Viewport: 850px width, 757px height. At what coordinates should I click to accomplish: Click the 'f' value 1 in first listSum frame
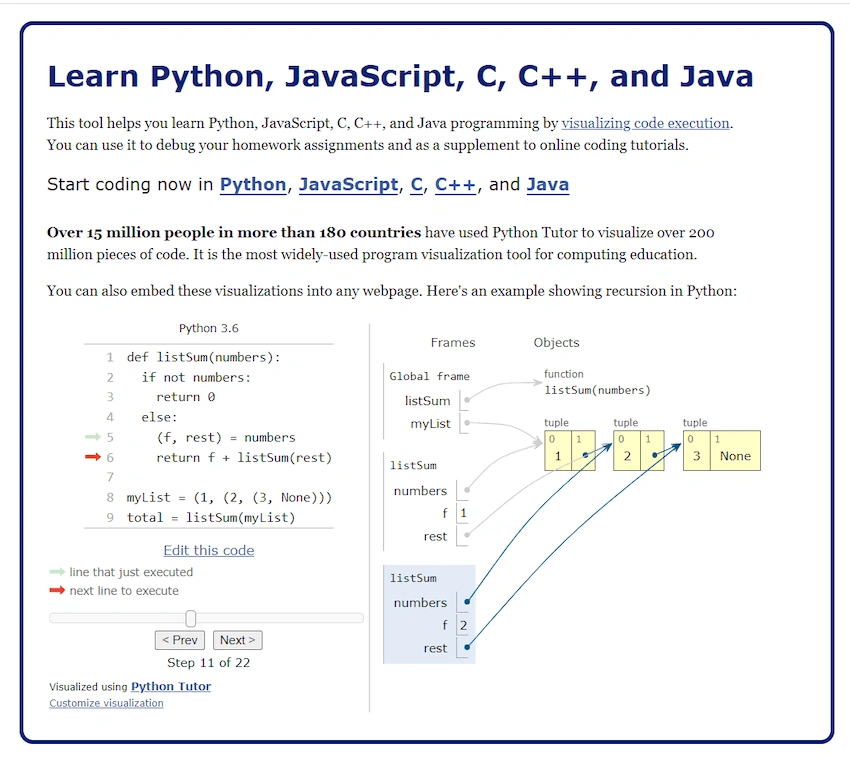[x=463, y=513]
